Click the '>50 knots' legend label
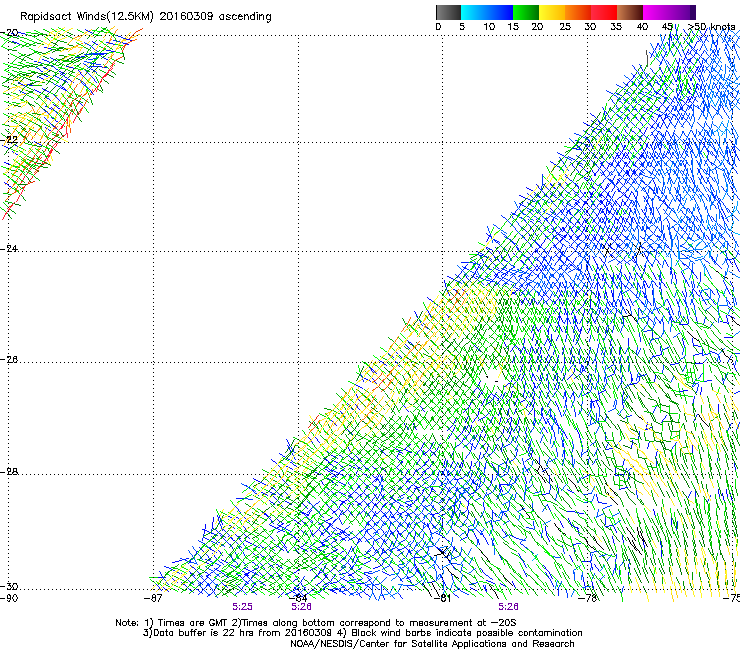Screen dimensions: 740x650 (x=712, y=27)
